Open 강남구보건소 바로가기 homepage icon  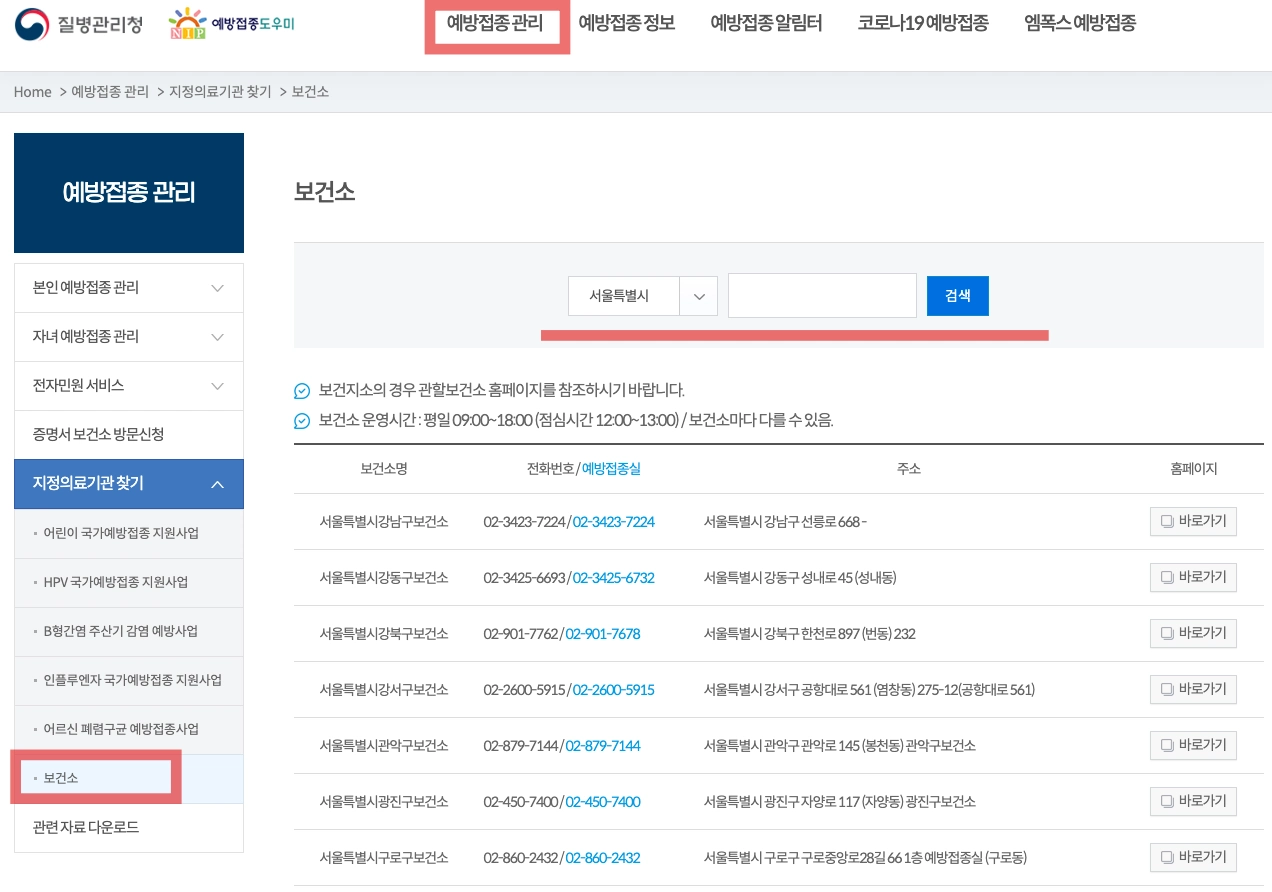(1193, 521)
